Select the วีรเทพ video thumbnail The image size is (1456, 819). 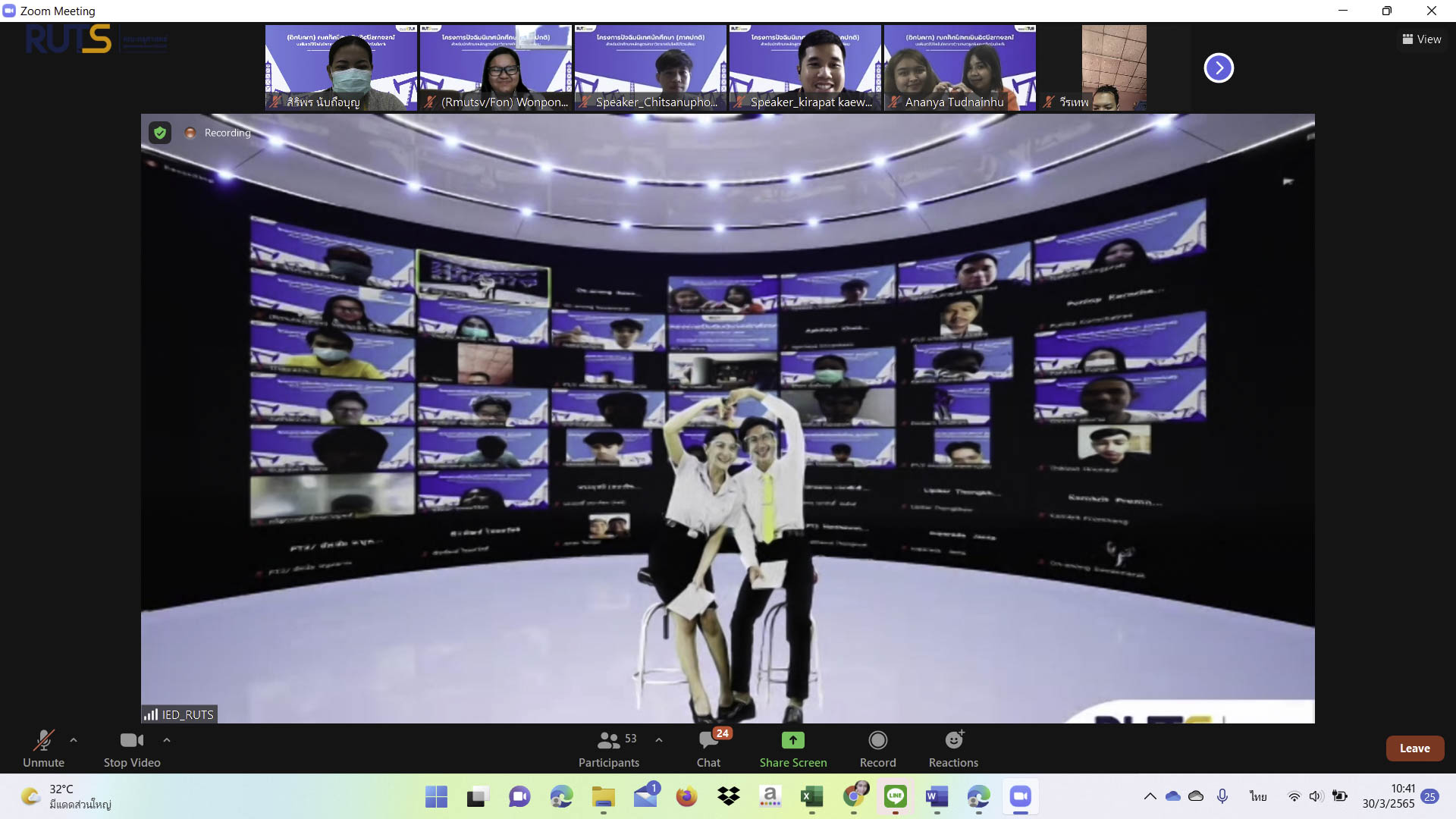1114,67
